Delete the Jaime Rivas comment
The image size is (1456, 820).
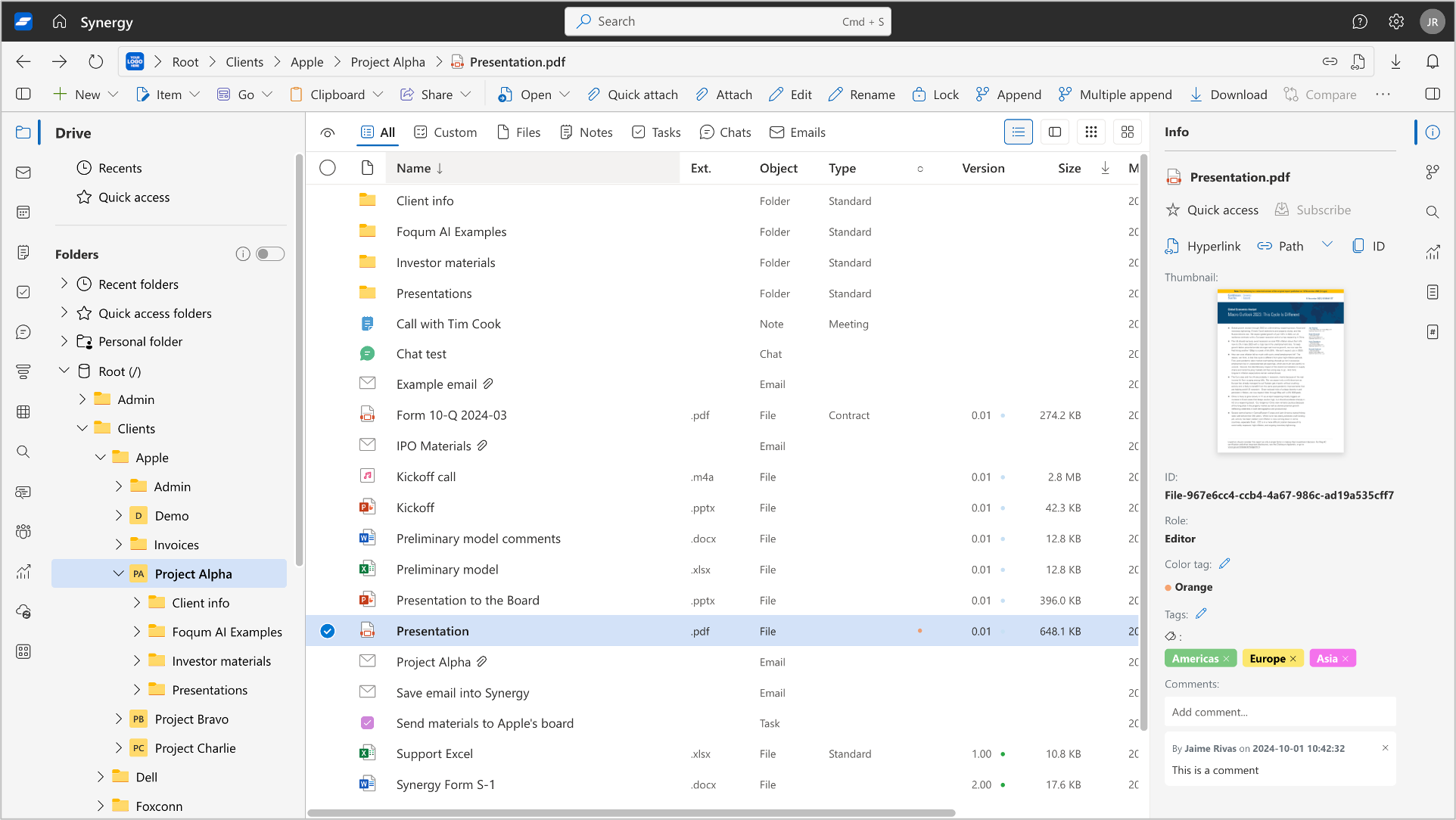coord(1385,748)
